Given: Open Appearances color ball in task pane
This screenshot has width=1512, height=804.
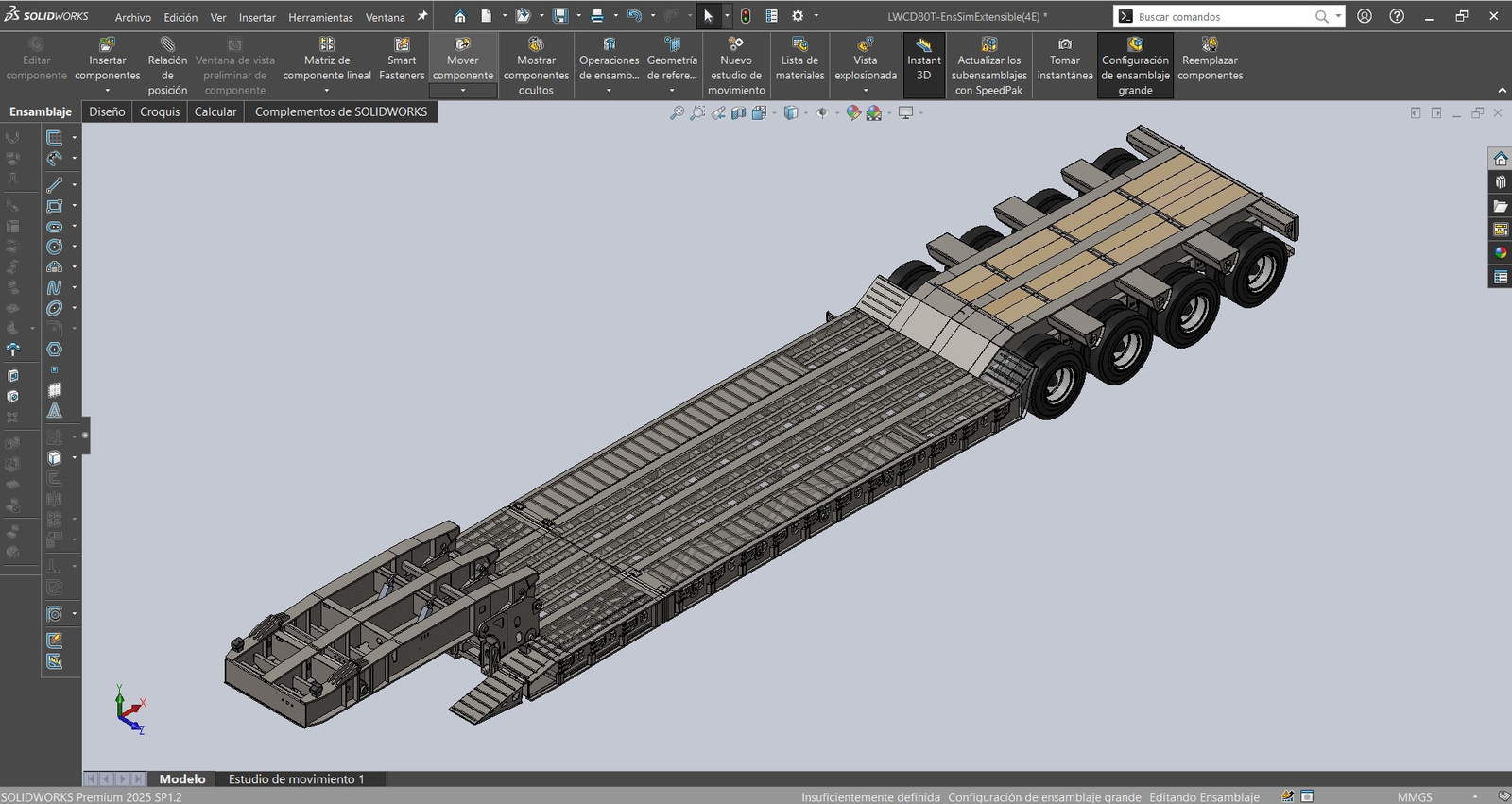Looking at the screenshot, I should [x=1501, y=252].
